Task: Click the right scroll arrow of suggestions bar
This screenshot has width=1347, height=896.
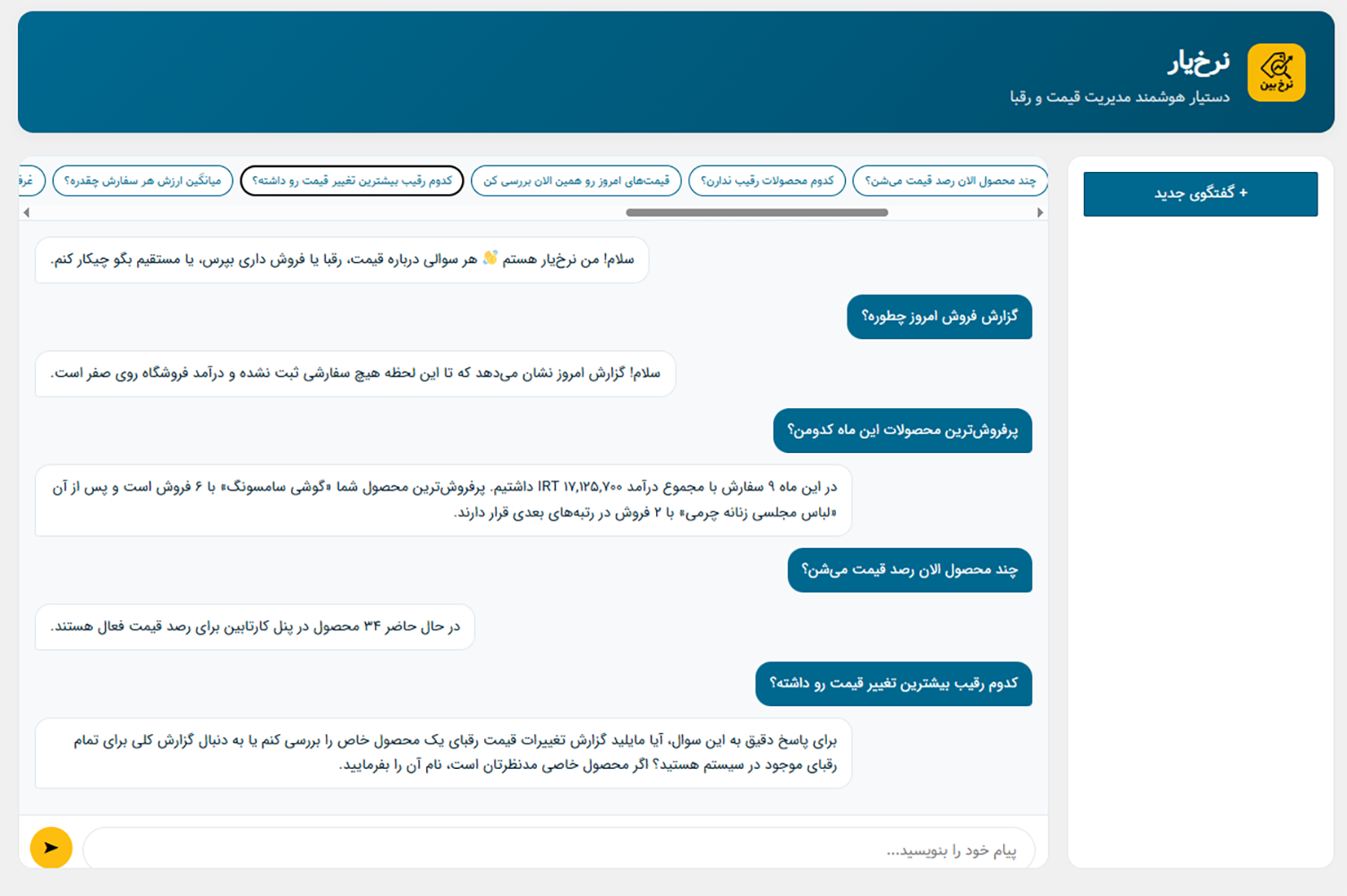Action: 1039,213
